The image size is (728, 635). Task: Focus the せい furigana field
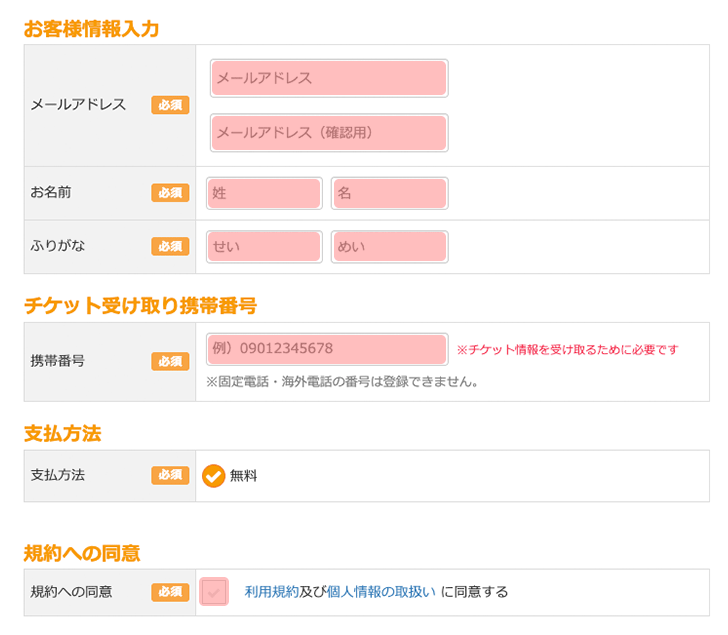pyautogui.click(x=264, y=247)
